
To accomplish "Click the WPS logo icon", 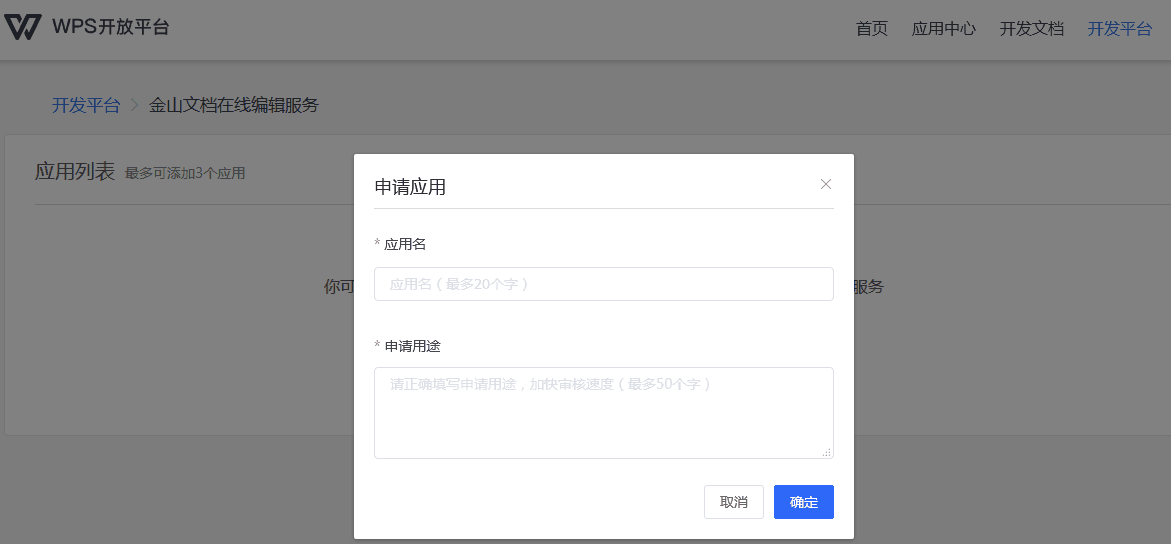I will pos(23,27).
